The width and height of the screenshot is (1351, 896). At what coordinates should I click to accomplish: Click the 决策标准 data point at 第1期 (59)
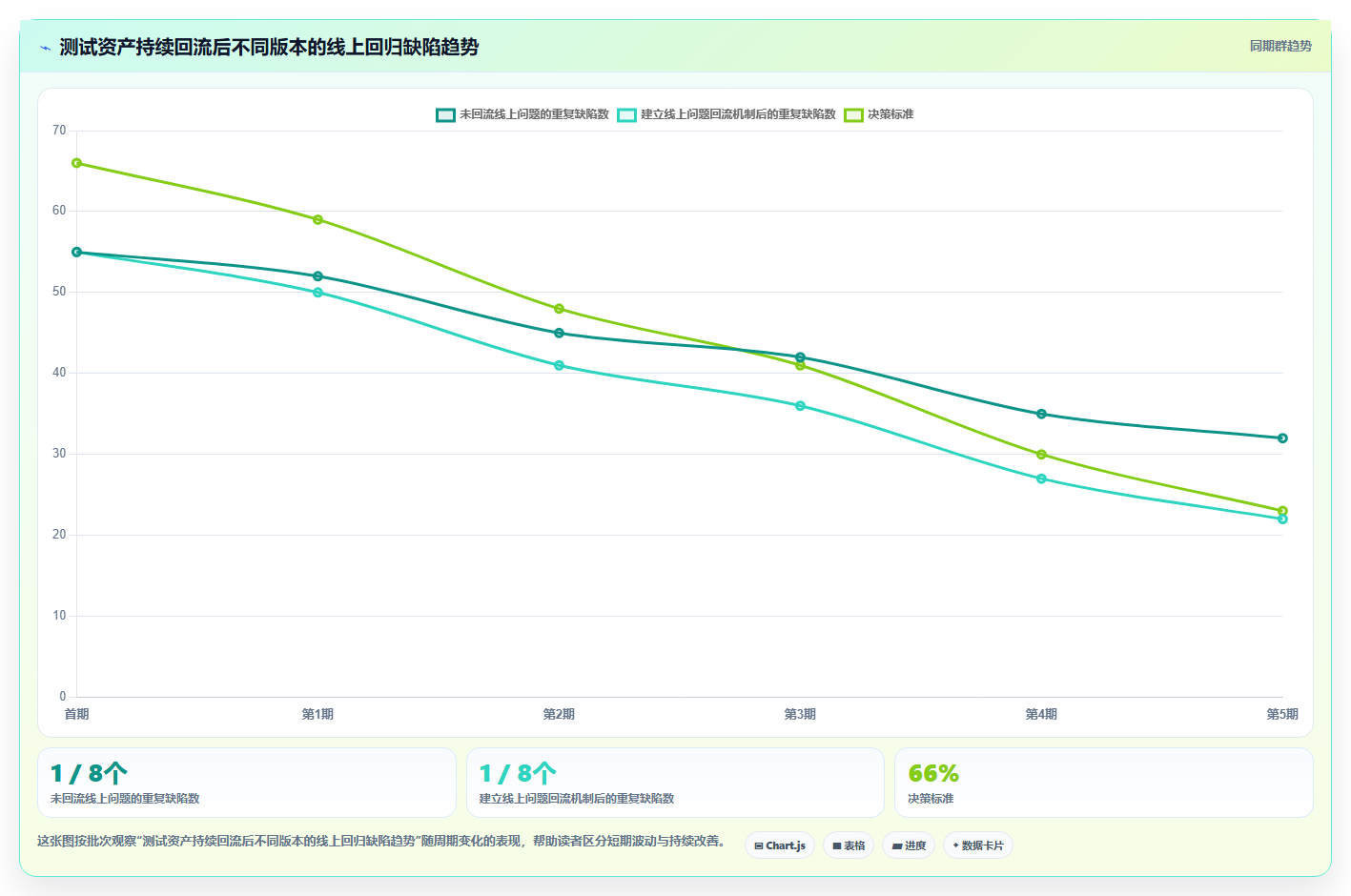pos(318,220)
